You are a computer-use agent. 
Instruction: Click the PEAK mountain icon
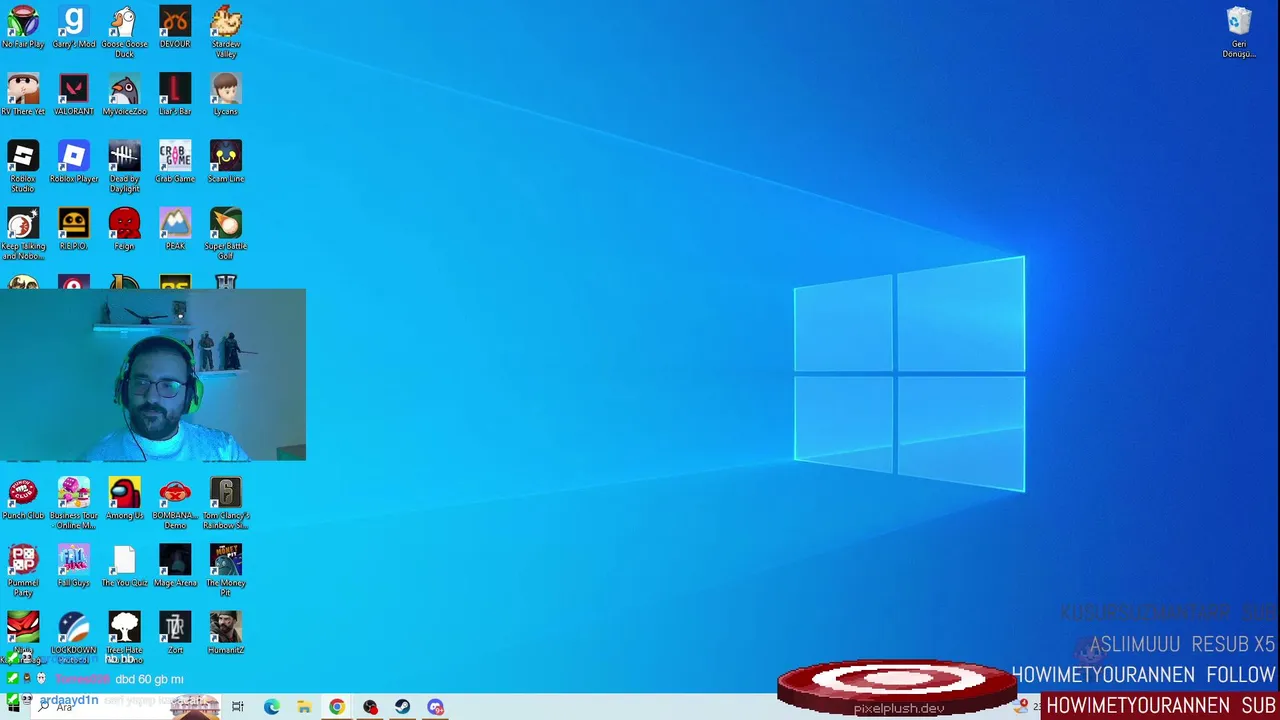[175, 229]
